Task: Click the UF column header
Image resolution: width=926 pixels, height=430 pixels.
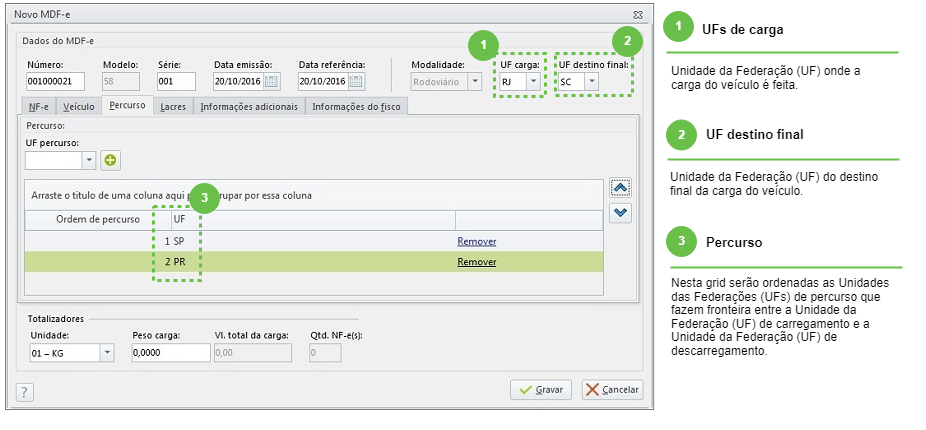Action: [x=312, y=220]
